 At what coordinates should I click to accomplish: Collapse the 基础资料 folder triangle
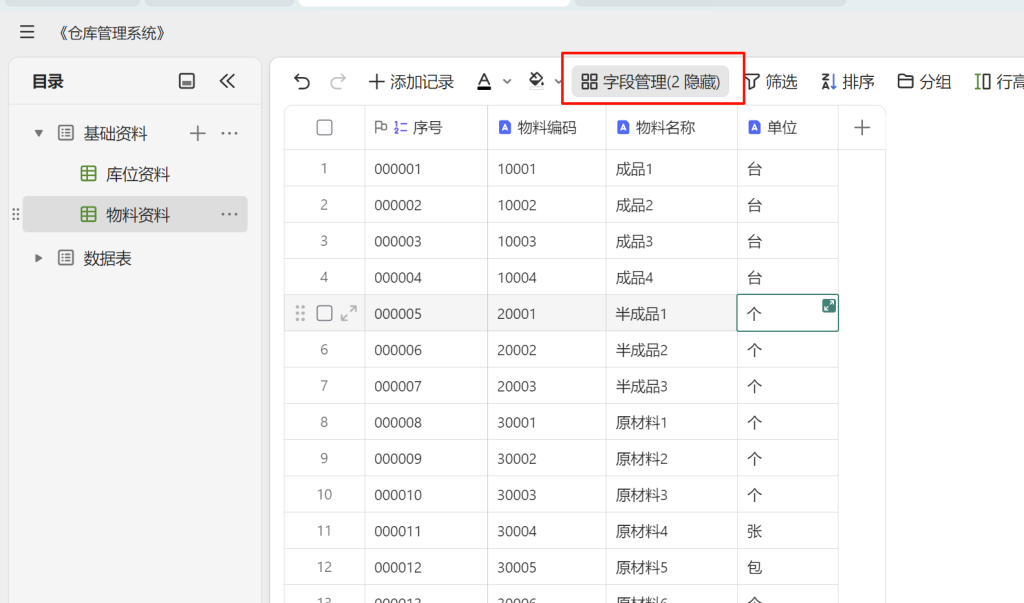(x=39, y=133)
